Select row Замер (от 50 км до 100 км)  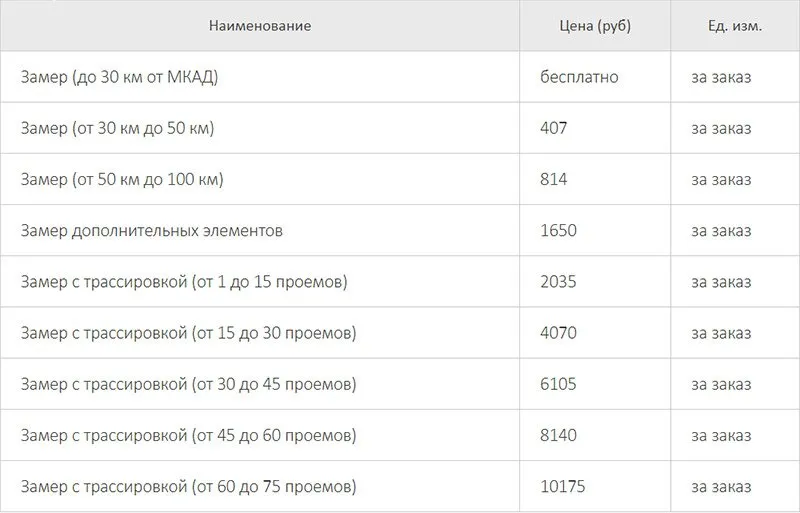click(400, 179)
